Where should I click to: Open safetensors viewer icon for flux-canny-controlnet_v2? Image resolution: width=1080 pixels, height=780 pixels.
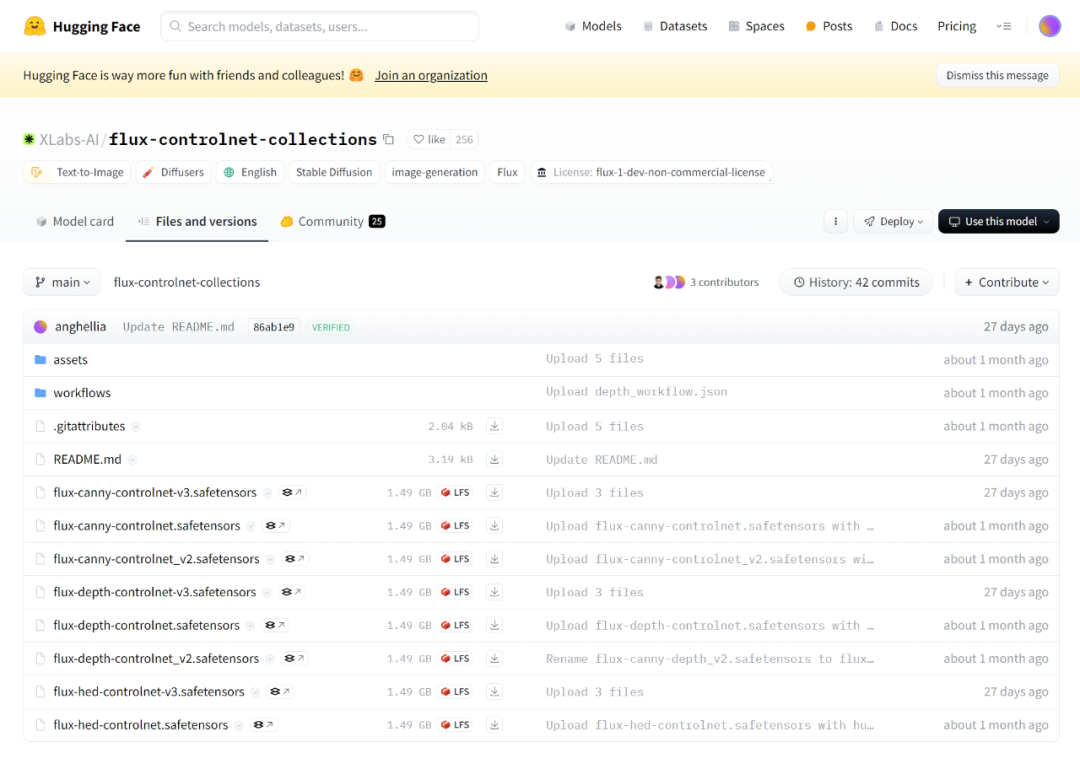point(295,559)
